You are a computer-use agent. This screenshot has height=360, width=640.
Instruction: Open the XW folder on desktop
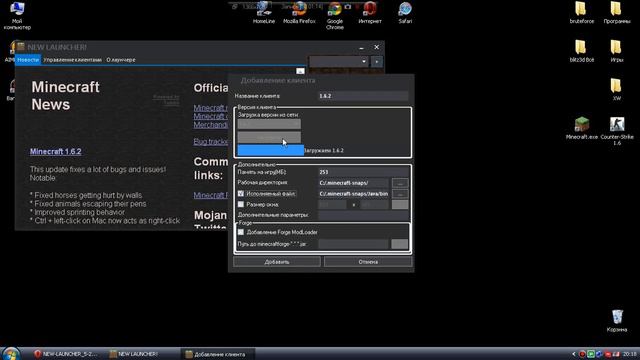pyautogui.click(x=616, y=89)
